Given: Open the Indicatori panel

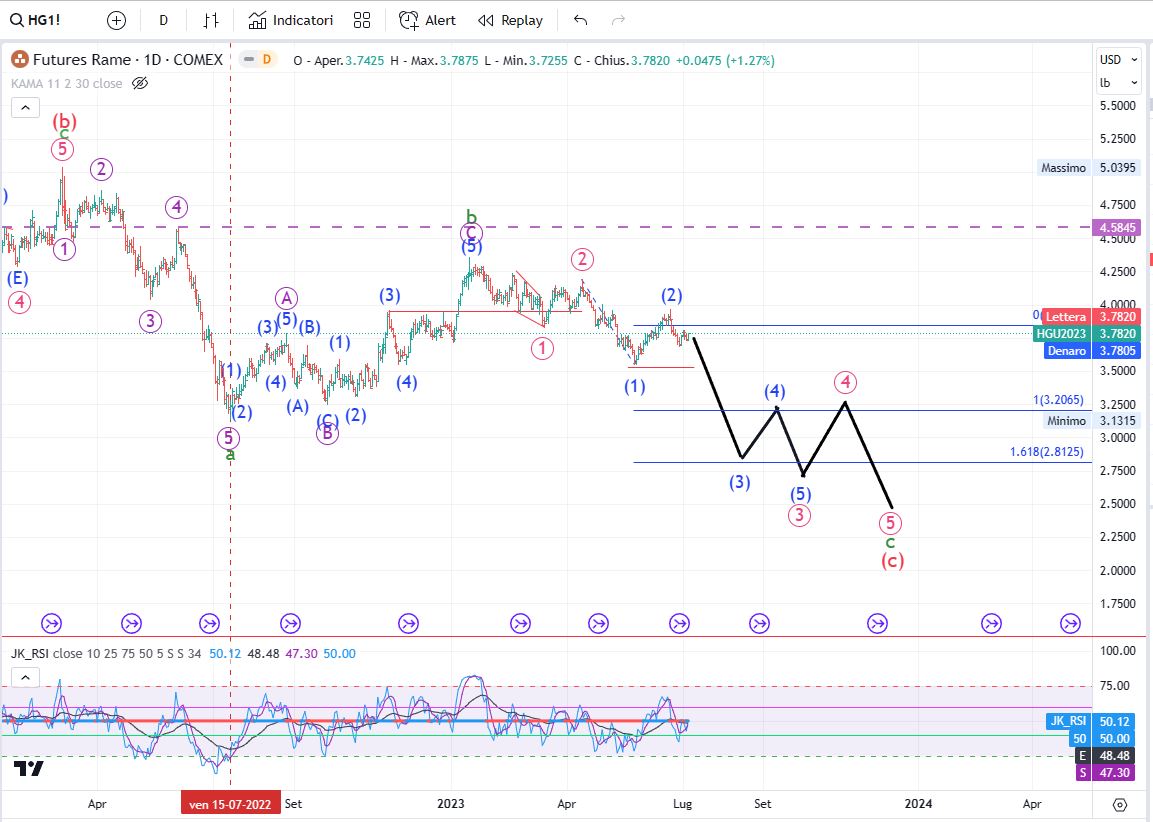Looking at the screenshot, I should pyautogui.click(x=291, y=20).
